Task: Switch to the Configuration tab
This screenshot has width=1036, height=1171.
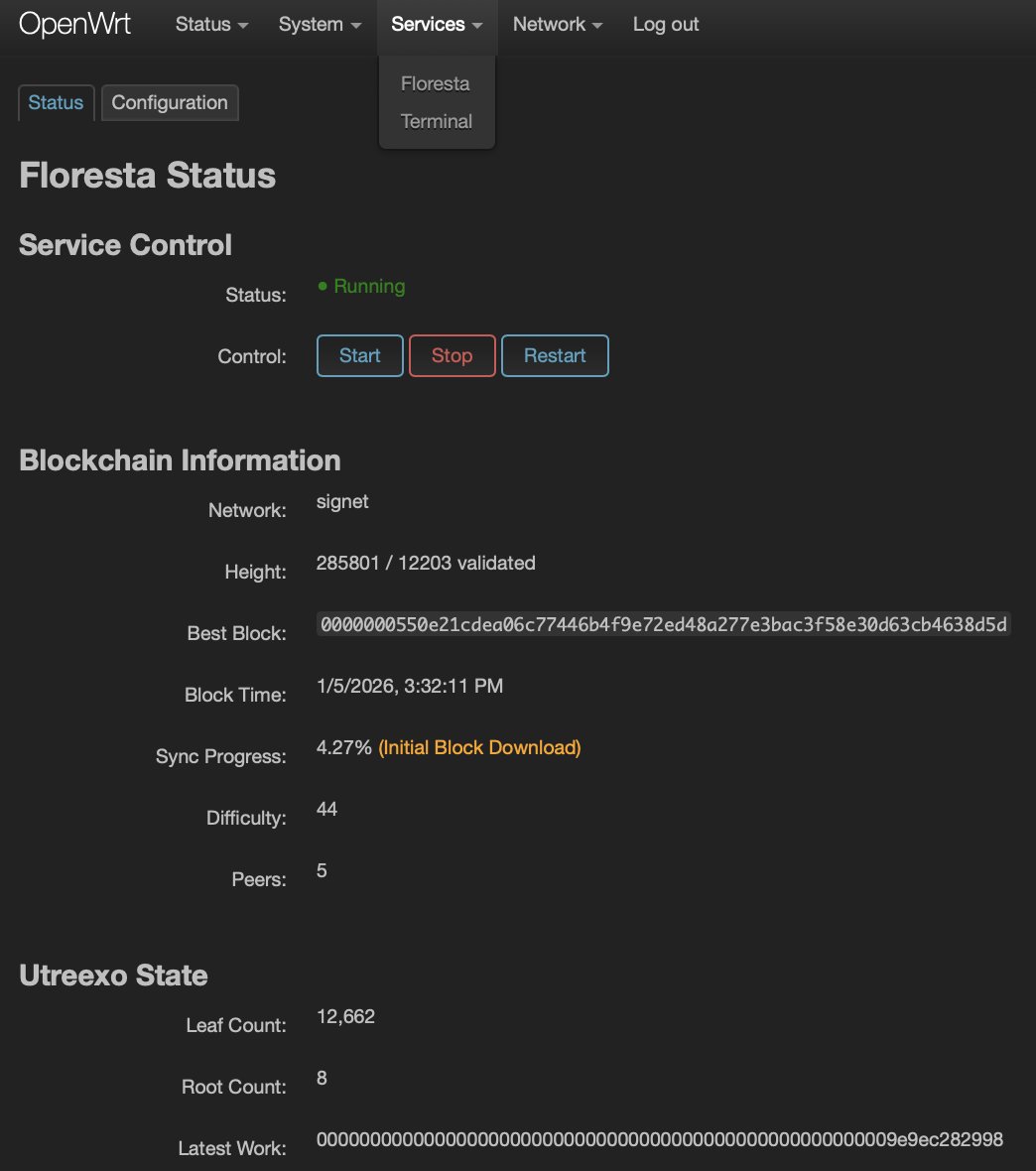Action: [170, 102]
